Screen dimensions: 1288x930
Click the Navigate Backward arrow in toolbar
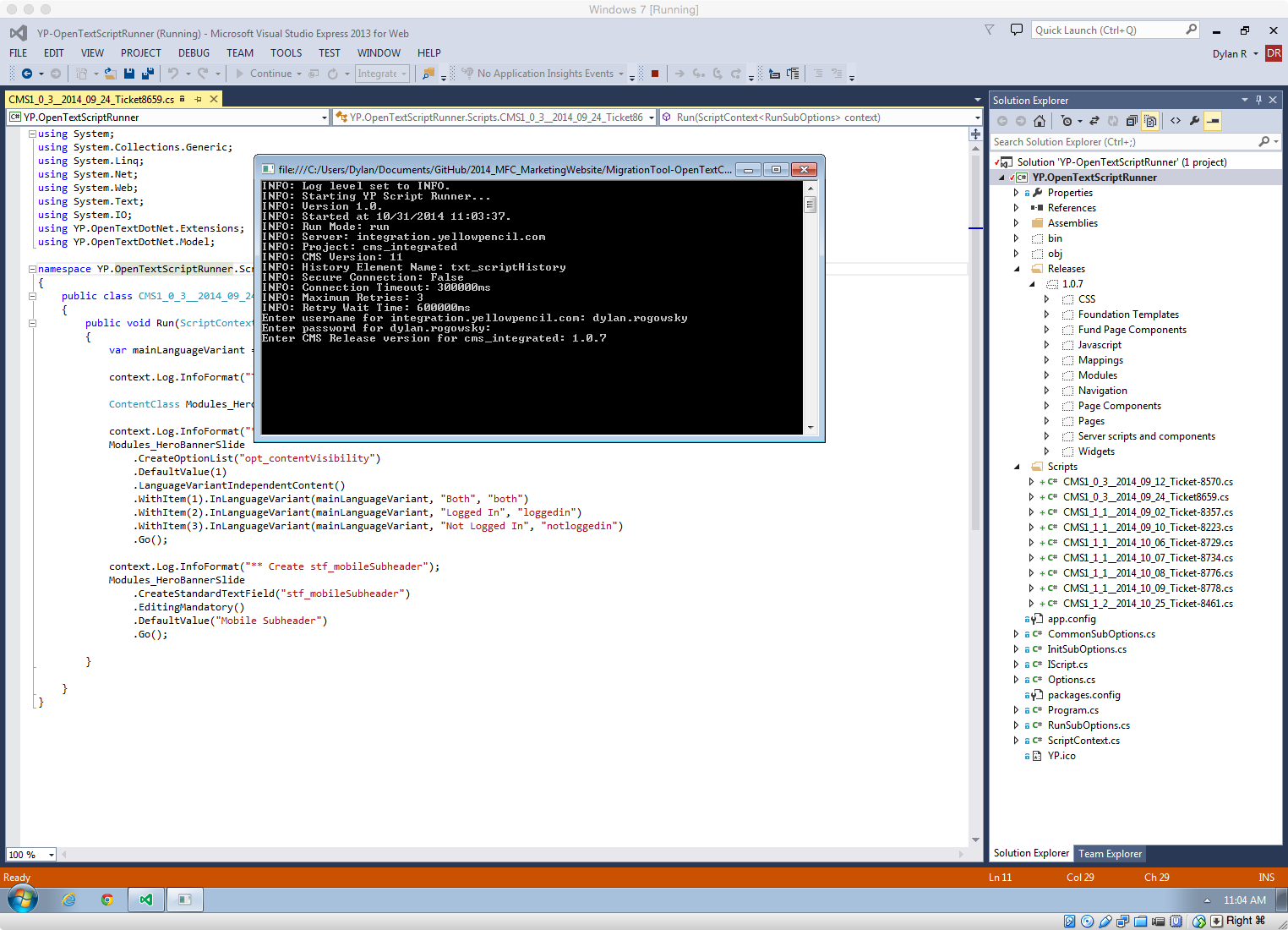[27, 74]
